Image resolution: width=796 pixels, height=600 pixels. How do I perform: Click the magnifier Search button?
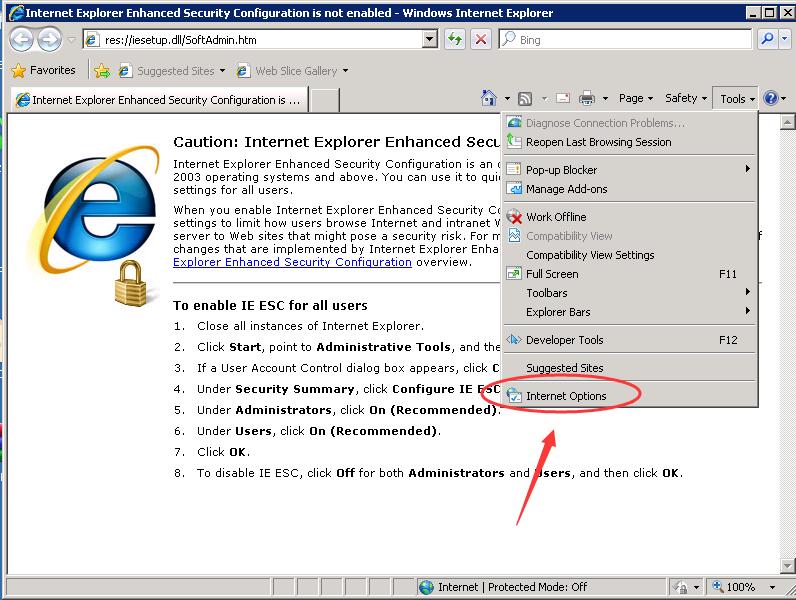(x=768, y=39)
